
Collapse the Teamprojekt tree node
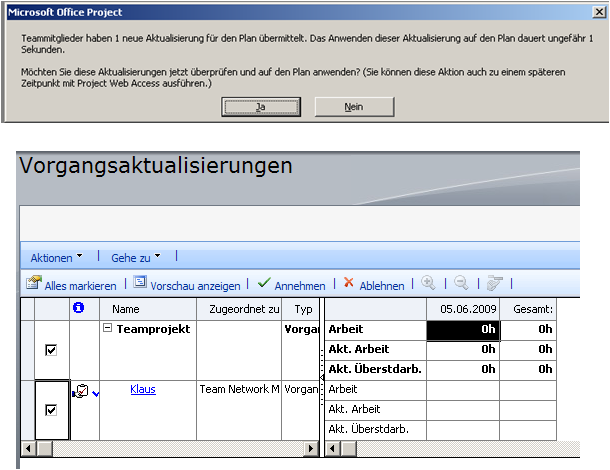[x=107, y=328]
